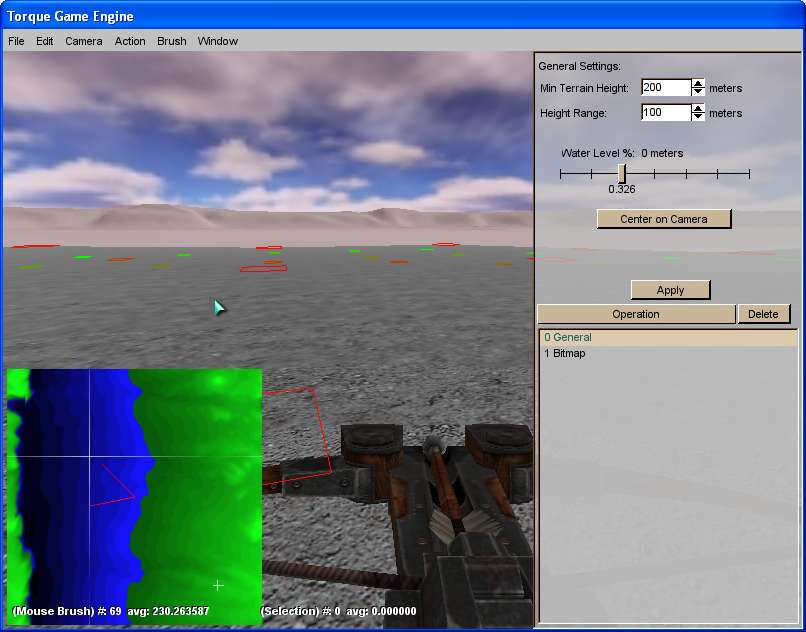The height and width of the screenshot is (632, 806).
Task: Increase Min Terrain Height with up arrow
Action: [698, 84]
